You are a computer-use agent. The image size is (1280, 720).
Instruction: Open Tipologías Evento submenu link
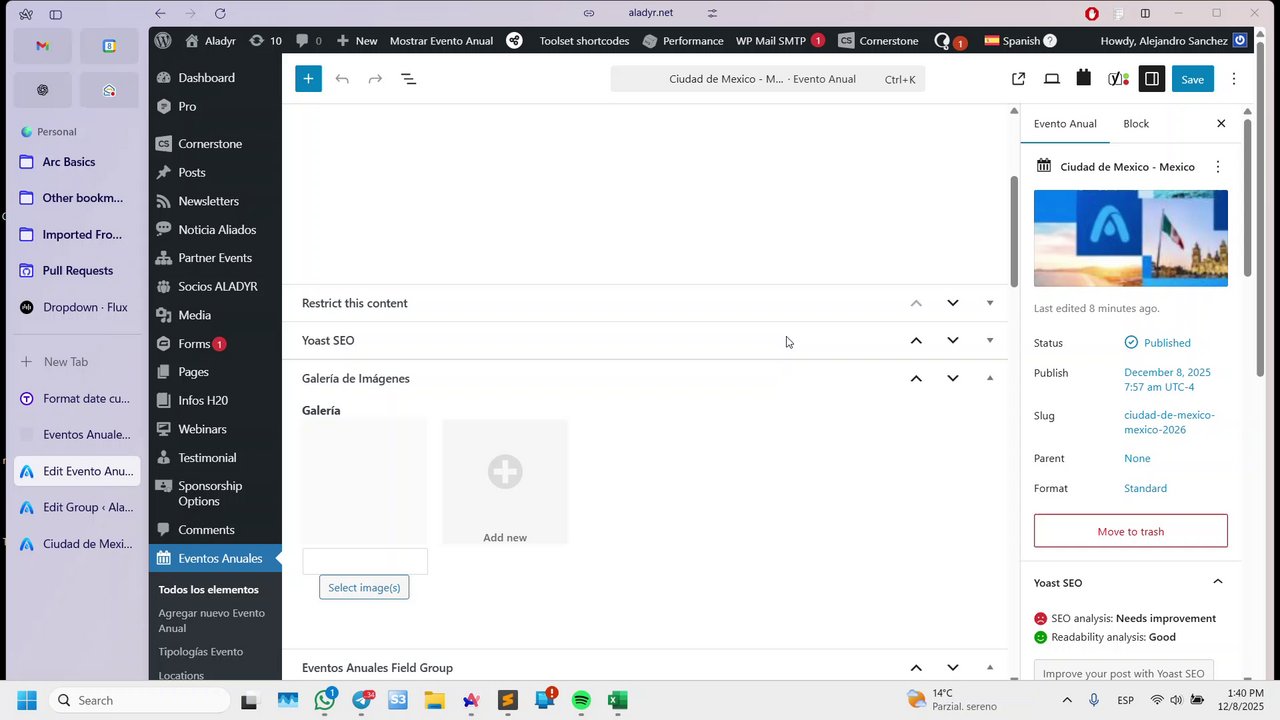point(200,651)
